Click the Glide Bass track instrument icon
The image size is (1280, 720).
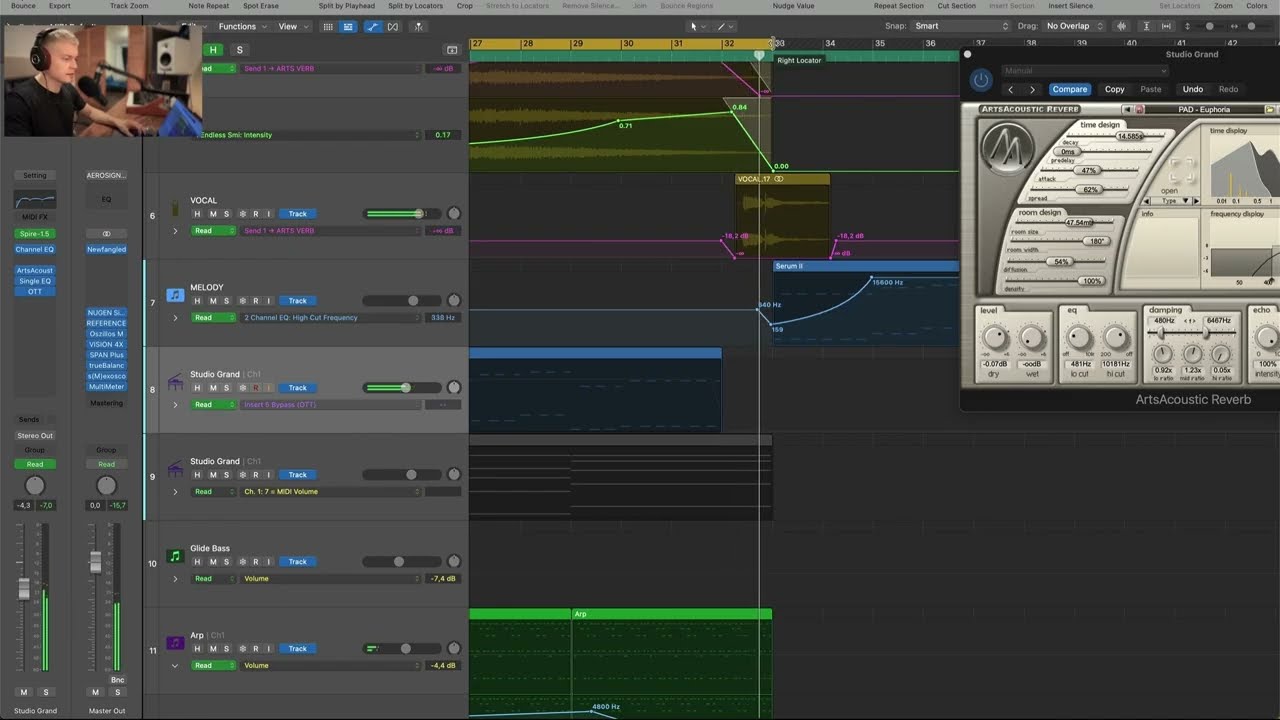tap(175, 556)
